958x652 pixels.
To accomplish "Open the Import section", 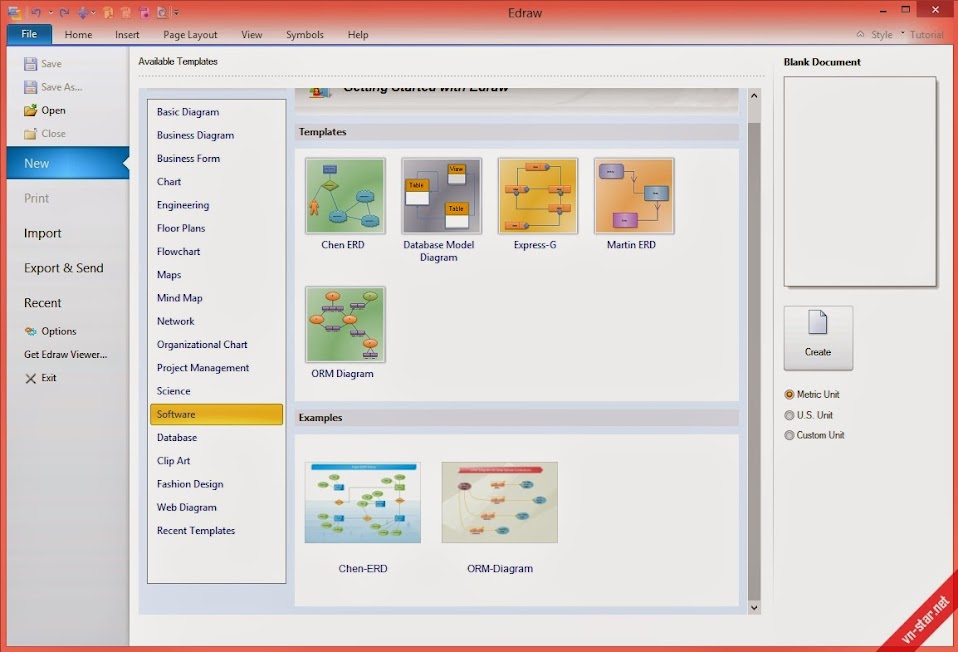I will point(43,233).
